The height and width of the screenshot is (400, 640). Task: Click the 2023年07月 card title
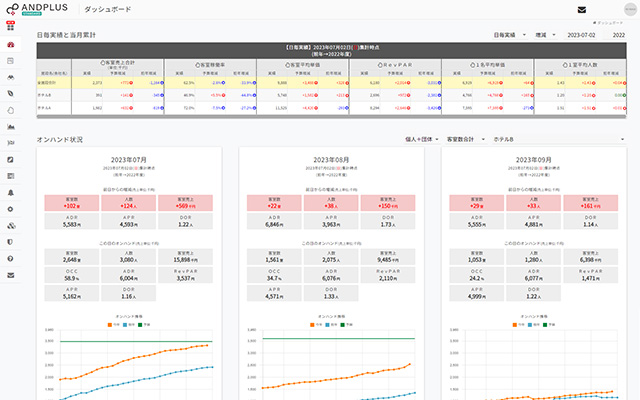129,160
